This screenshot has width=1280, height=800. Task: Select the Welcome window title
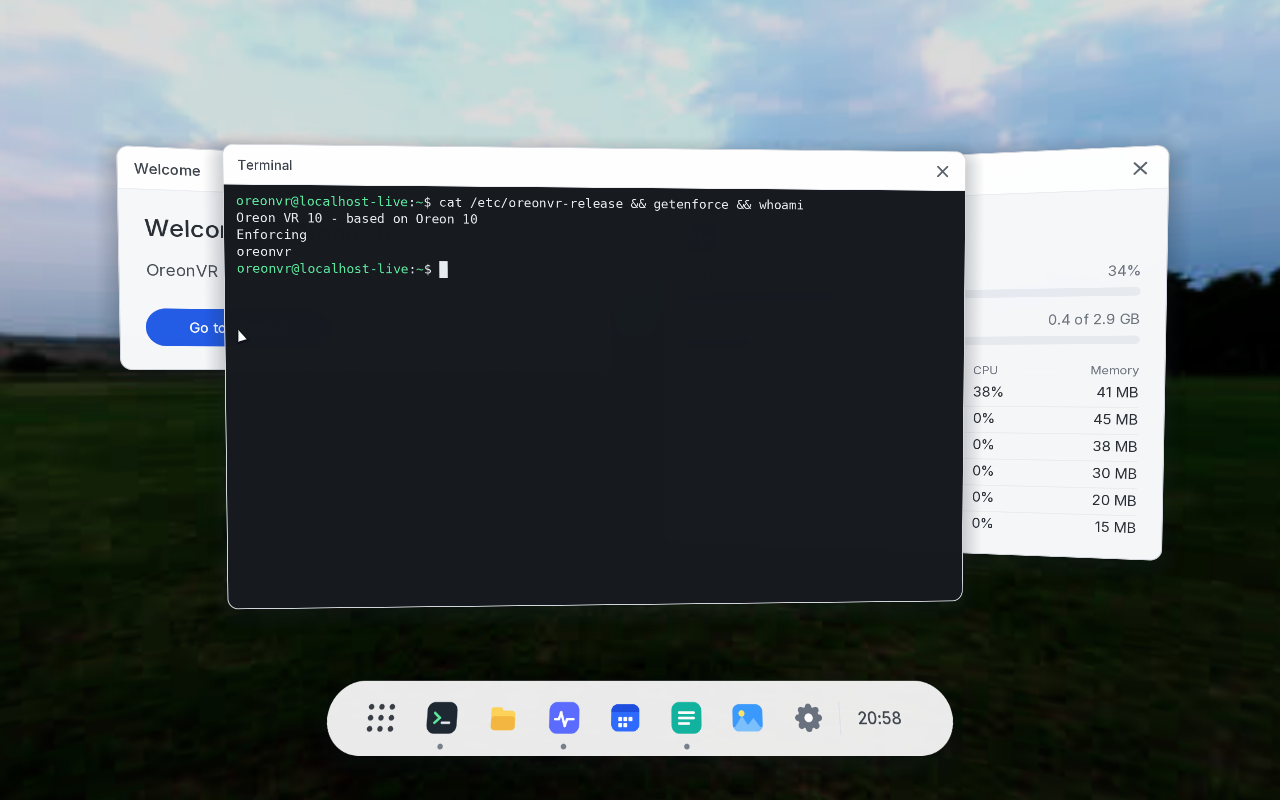[x=167, y=170]
